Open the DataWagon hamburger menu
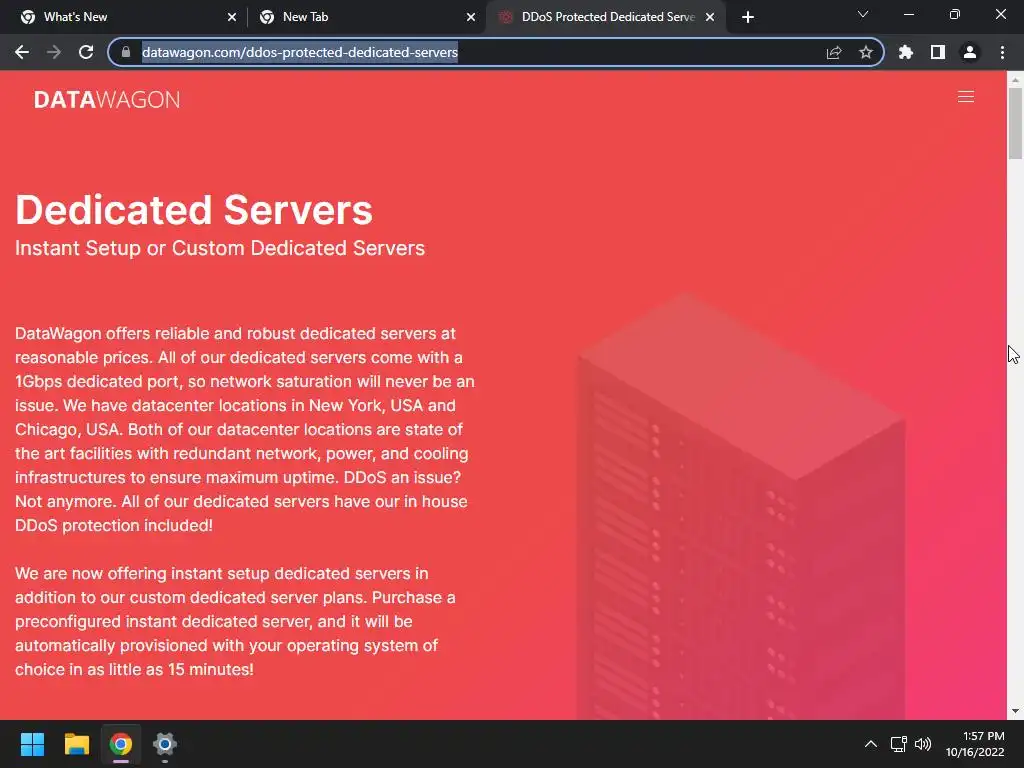This screenshot has width=1024, height=768. [966, 97]
